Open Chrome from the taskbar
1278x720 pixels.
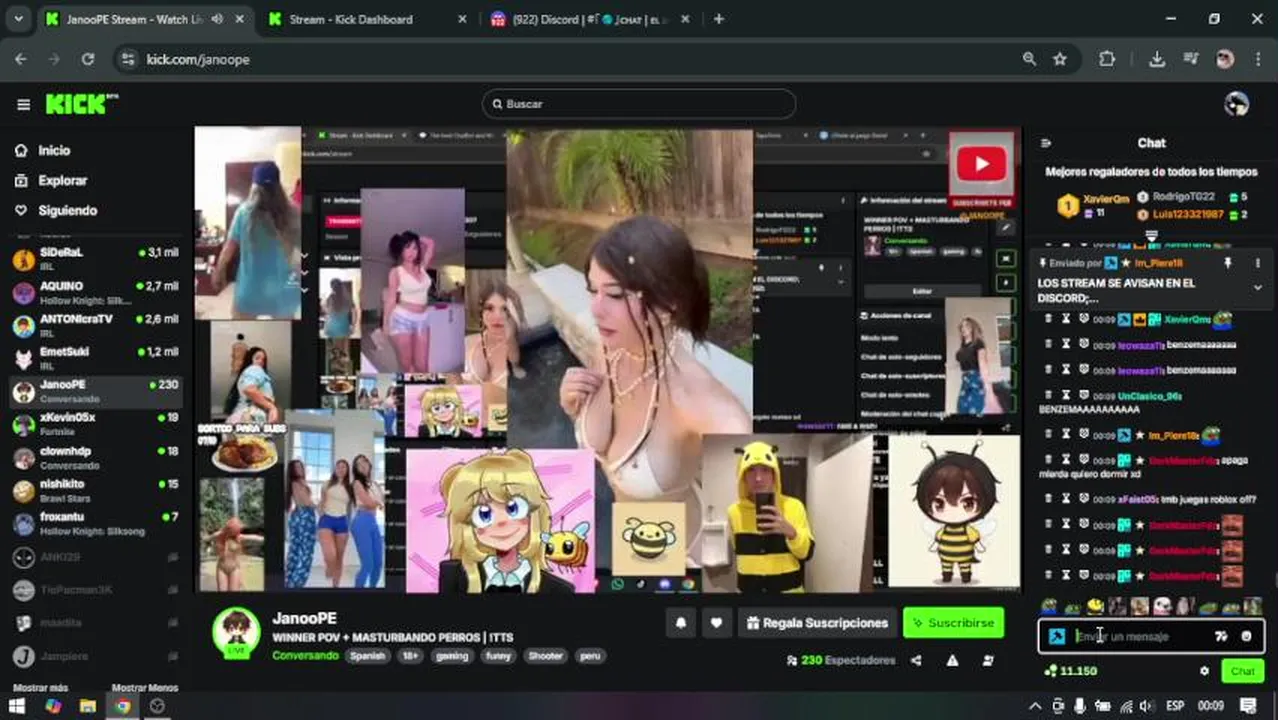pos(121,706)
